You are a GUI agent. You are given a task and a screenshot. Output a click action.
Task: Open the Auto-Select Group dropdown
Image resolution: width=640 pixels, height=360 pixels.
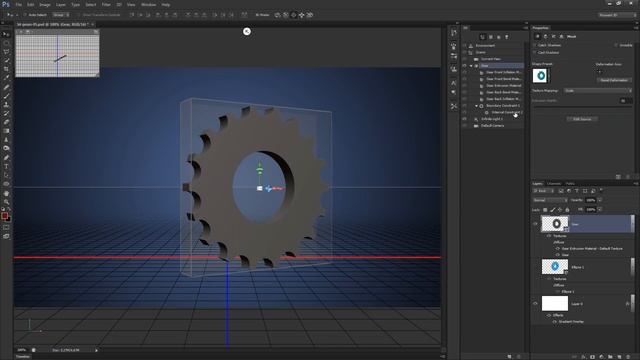pyautogui.click(x=61, y=15)
